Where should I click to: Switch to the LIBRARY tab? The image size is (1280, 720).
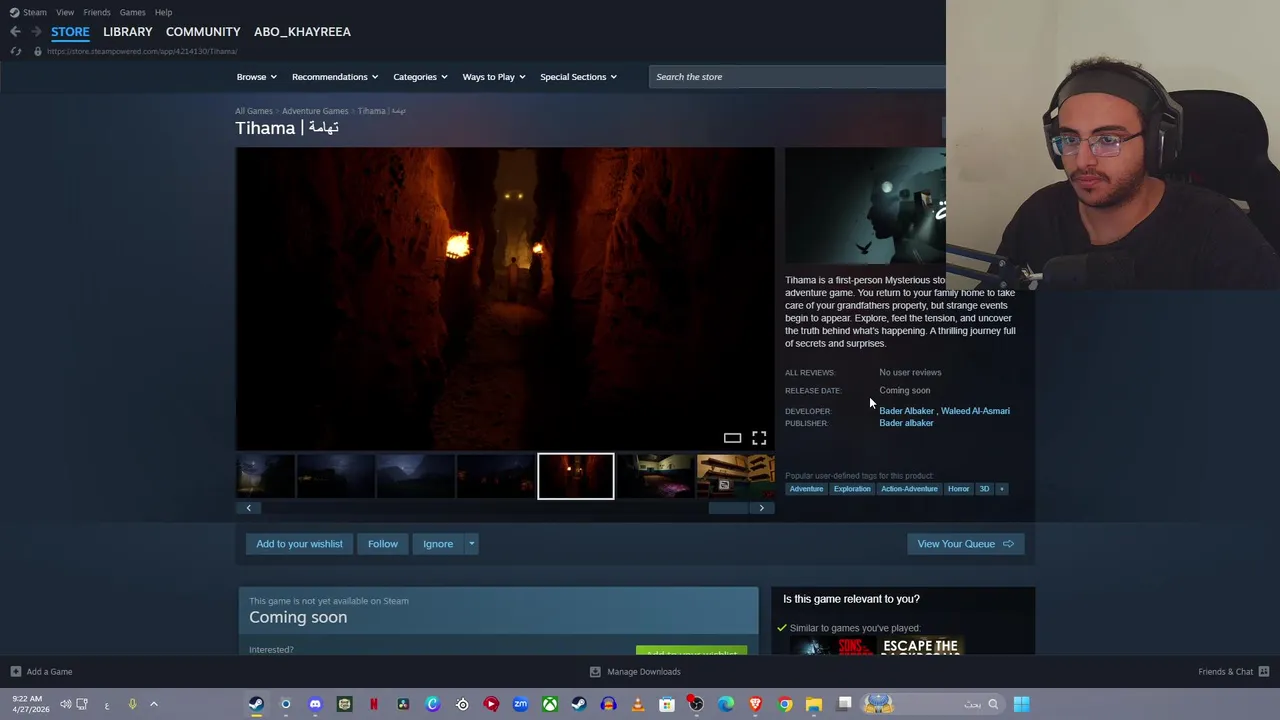pyautogui.click(x=128, y=32)
